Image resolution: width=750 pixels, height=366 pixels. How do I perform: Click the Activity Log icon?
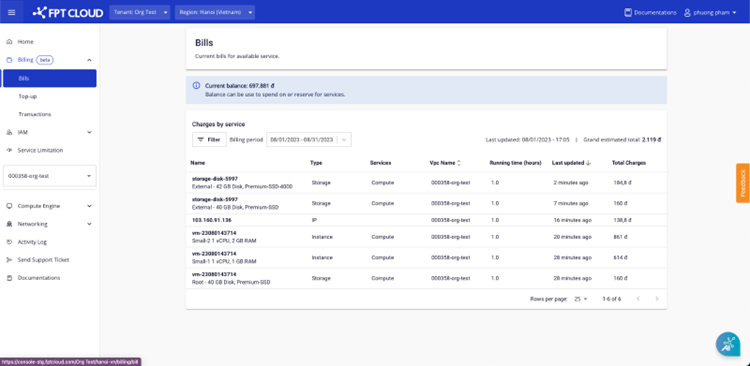coord(9,242)
